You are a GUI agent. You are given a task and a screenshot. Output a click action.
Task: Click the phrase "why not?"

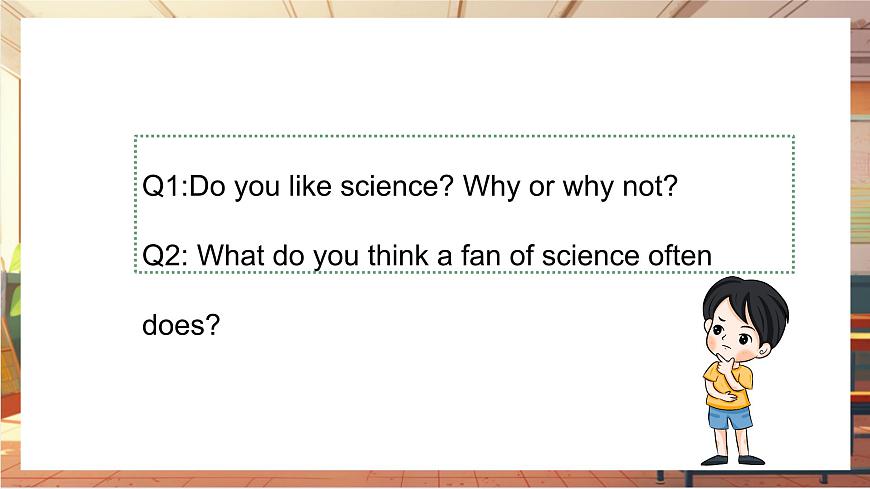(x=620, y=187)
